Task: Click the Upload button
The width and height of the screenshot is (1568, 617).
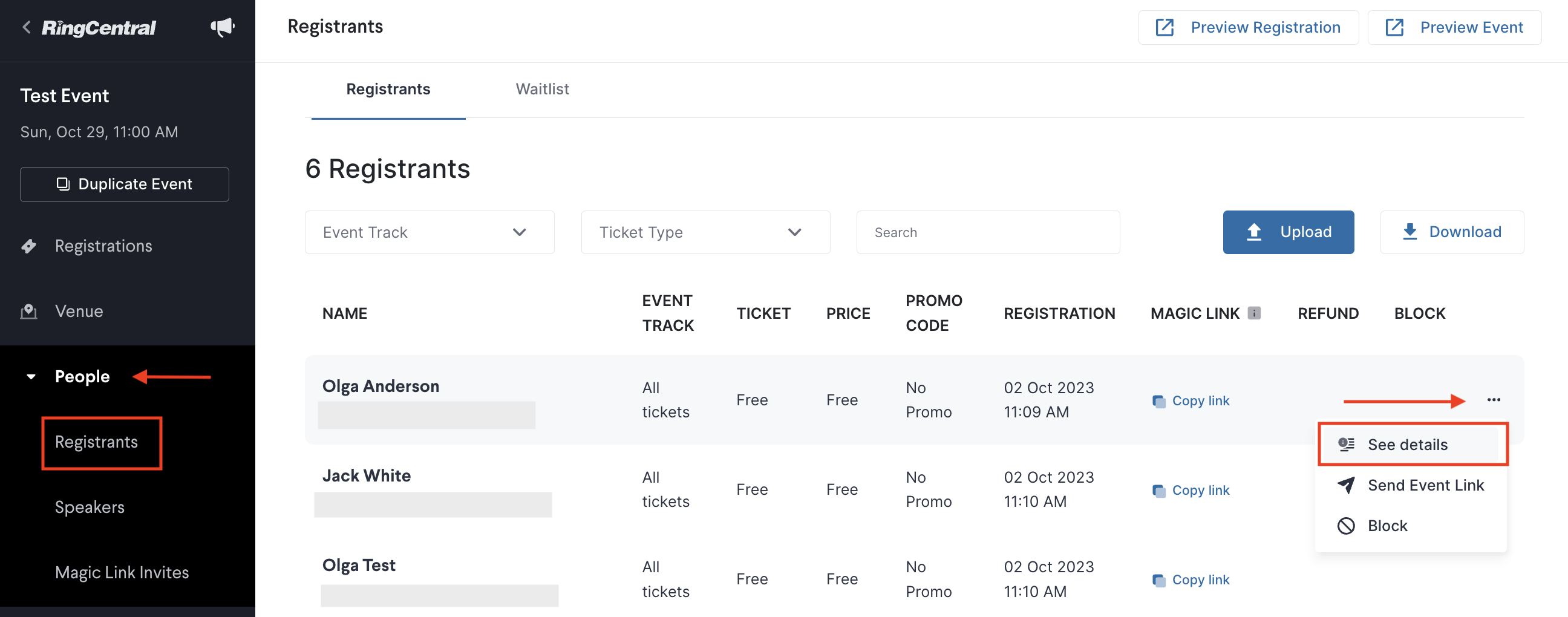Action: click(1288, 232)
